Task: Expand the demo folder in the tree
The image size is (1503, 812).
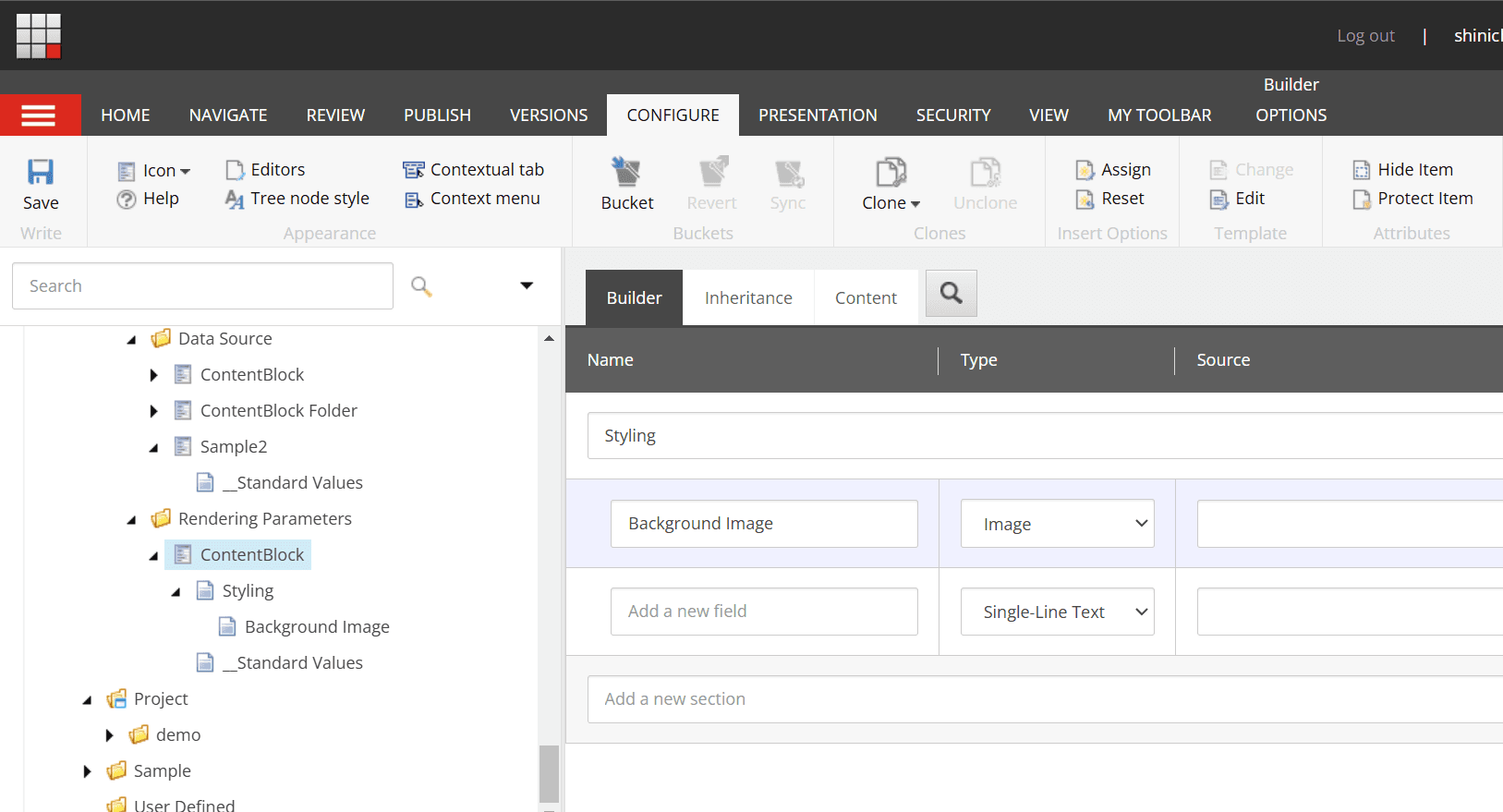Action: 109,735
